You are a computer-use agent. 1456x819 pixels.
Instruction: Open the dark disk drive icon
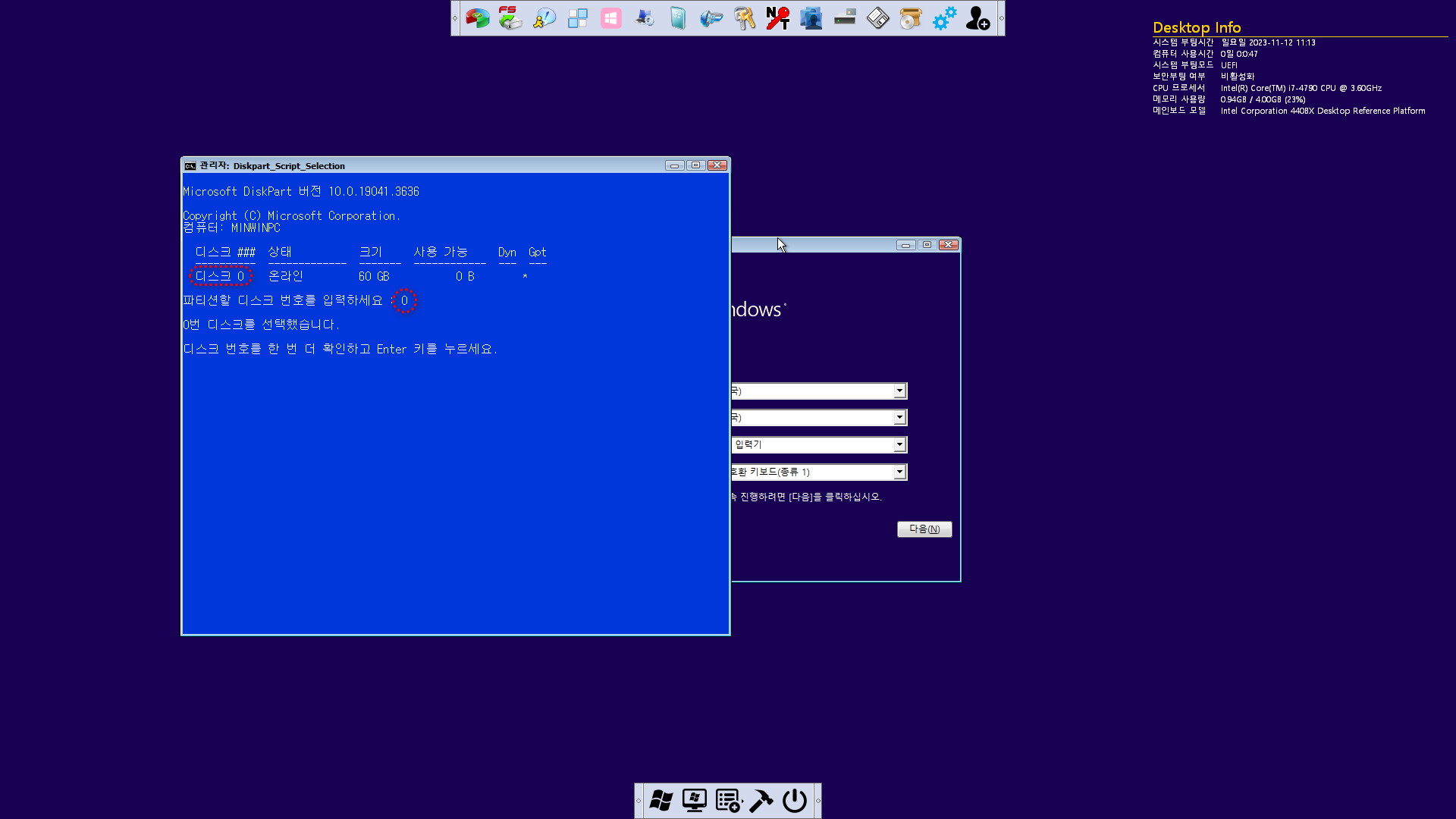(845, 18)
